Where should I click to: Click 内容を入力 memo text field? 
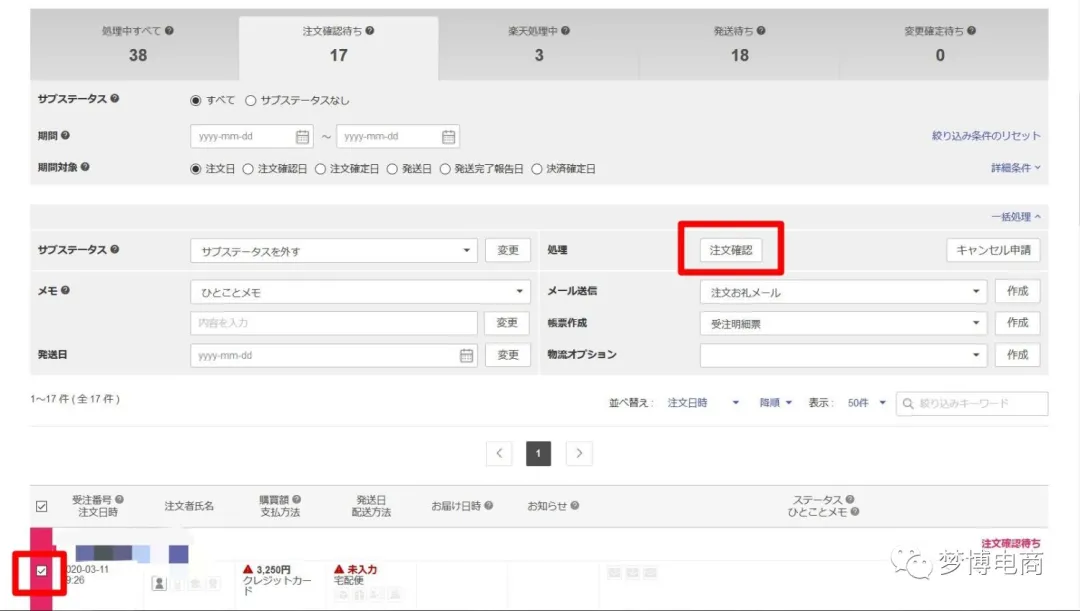[x=334, y=323]
